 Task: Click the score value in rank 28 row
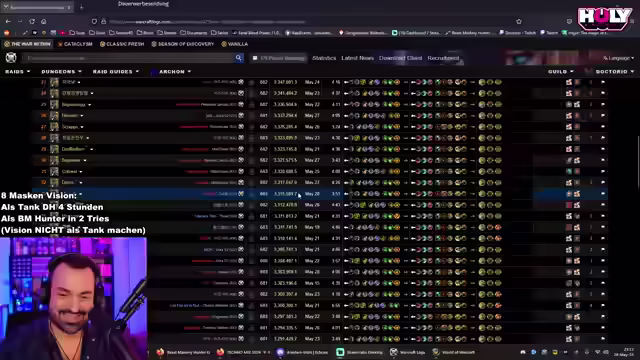pos(285,138)
